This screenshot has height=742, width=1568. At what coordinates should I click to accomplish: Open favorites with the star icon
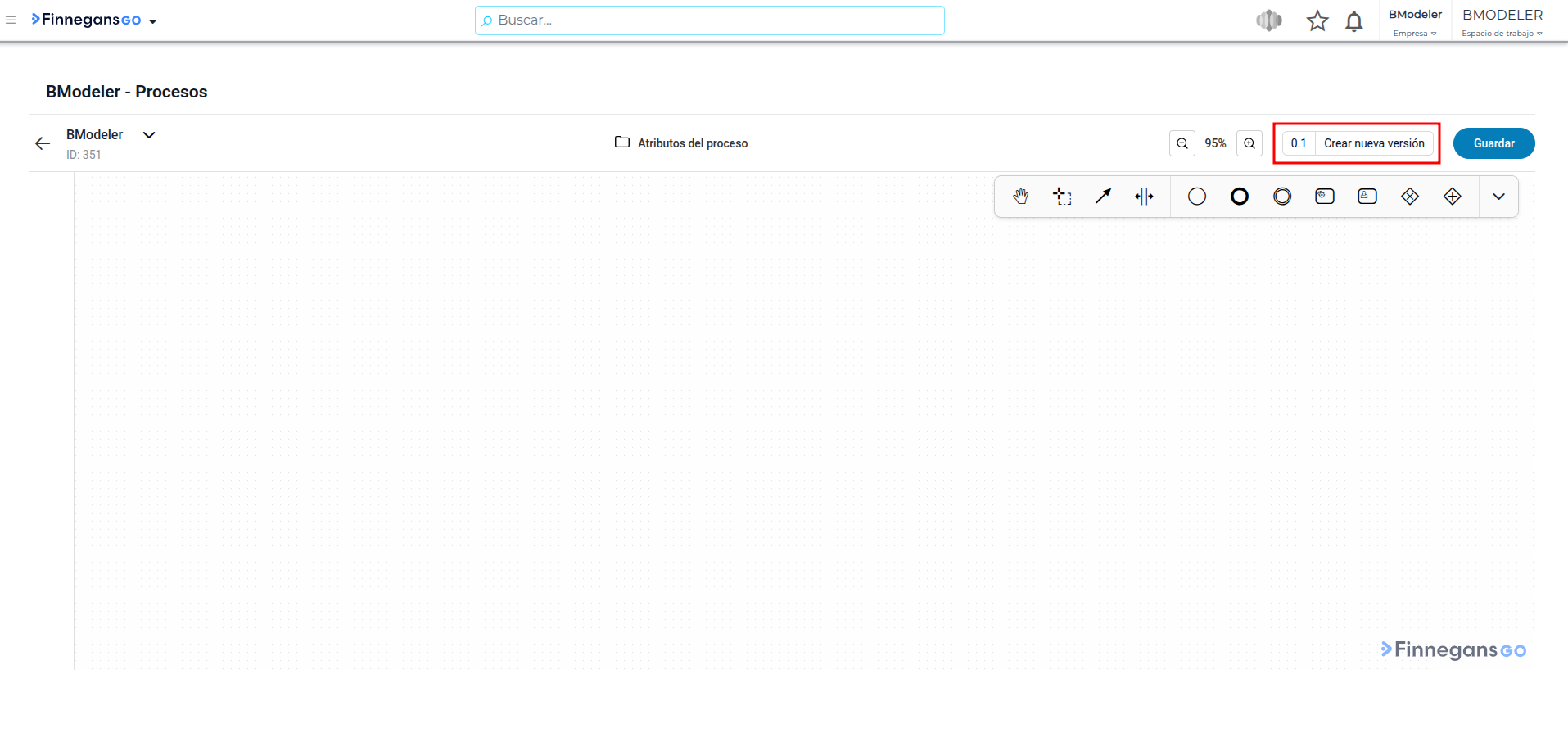tap(1317, 20)
